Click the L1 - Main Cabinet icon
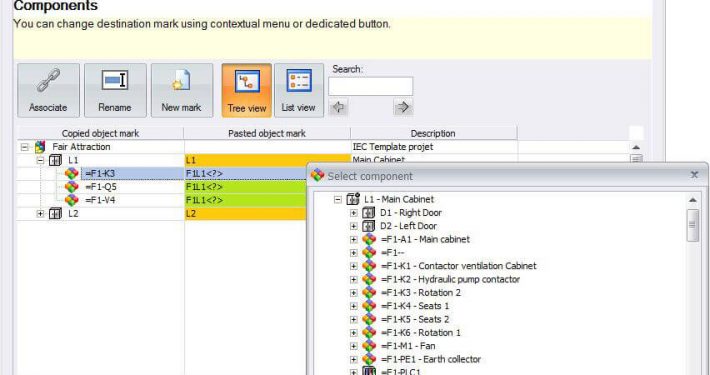 (353, 199)
